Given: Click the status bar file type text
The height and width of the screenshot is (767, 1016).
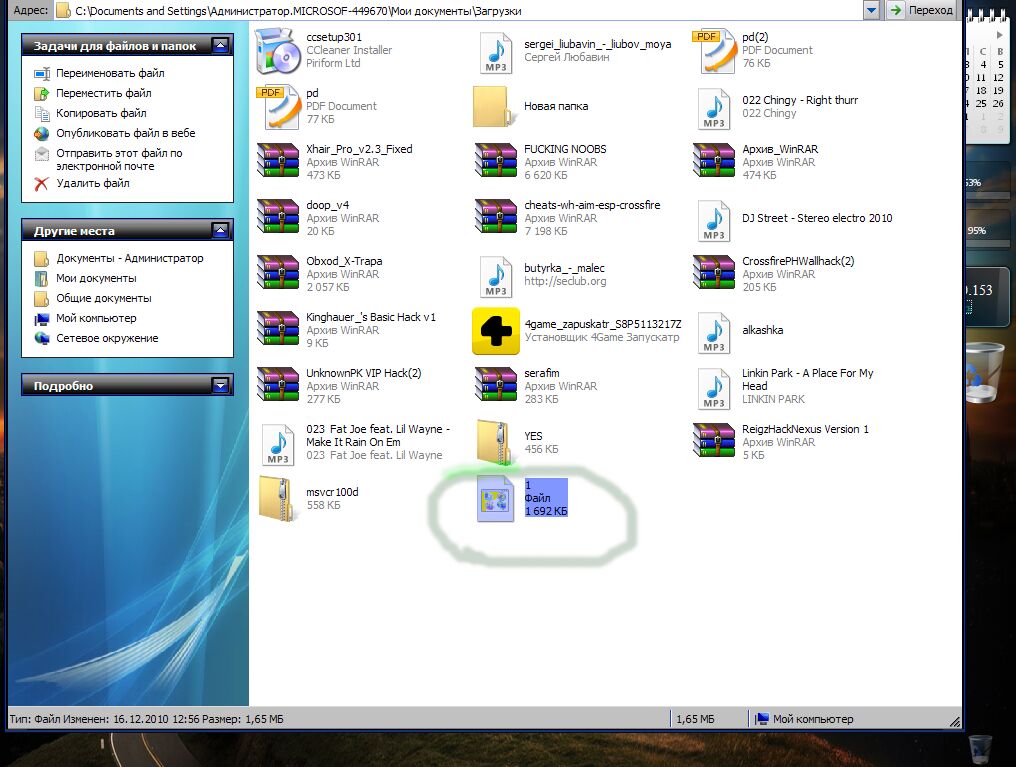Looking at the screenshot, I should click(x=146, y=719).
